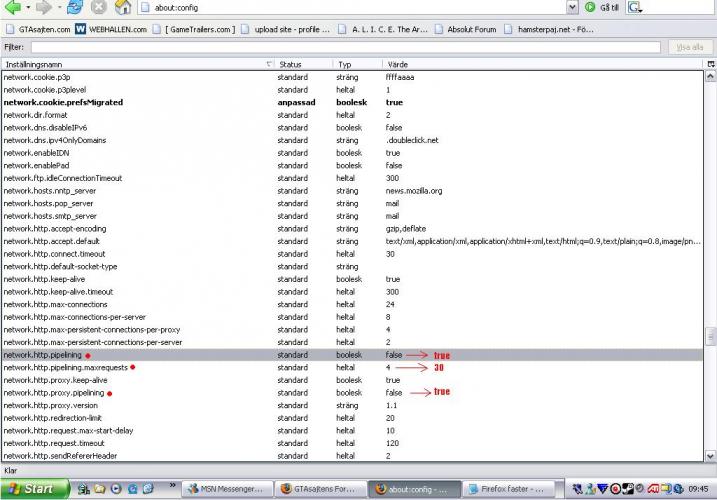
Task: Click the Windows Start button
Action: click(32, 489)
